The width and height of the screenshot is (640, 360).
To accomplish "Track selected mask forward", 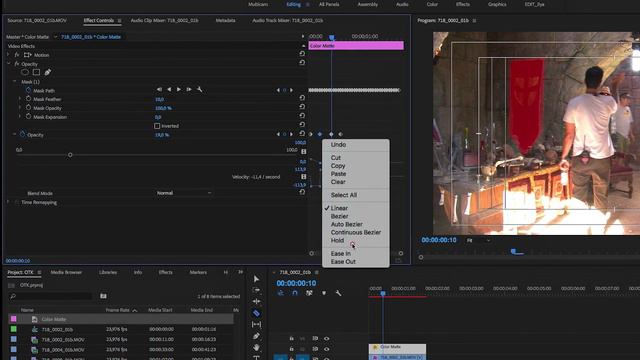I will tap(179, 89).
